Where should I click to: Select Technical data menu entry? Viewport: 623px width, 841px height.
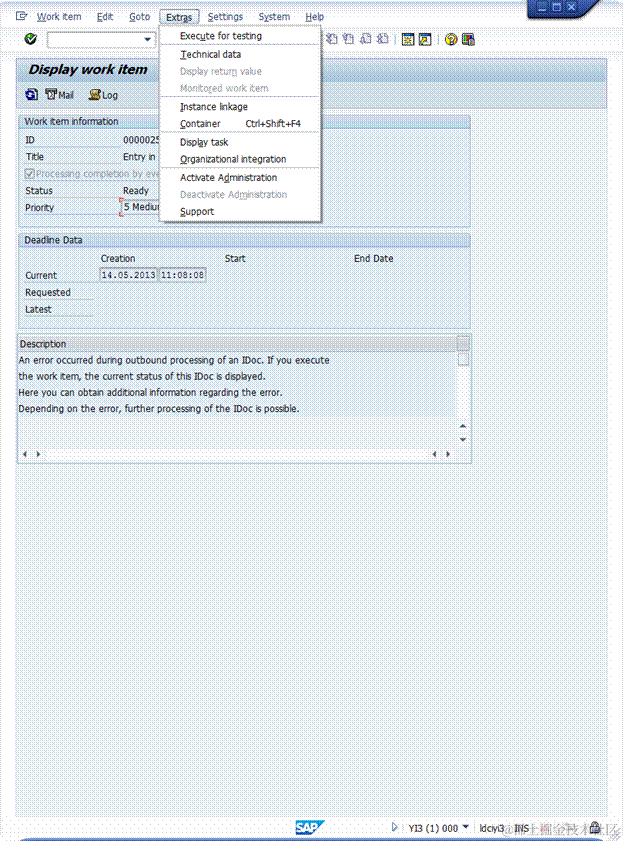(240, 54)
